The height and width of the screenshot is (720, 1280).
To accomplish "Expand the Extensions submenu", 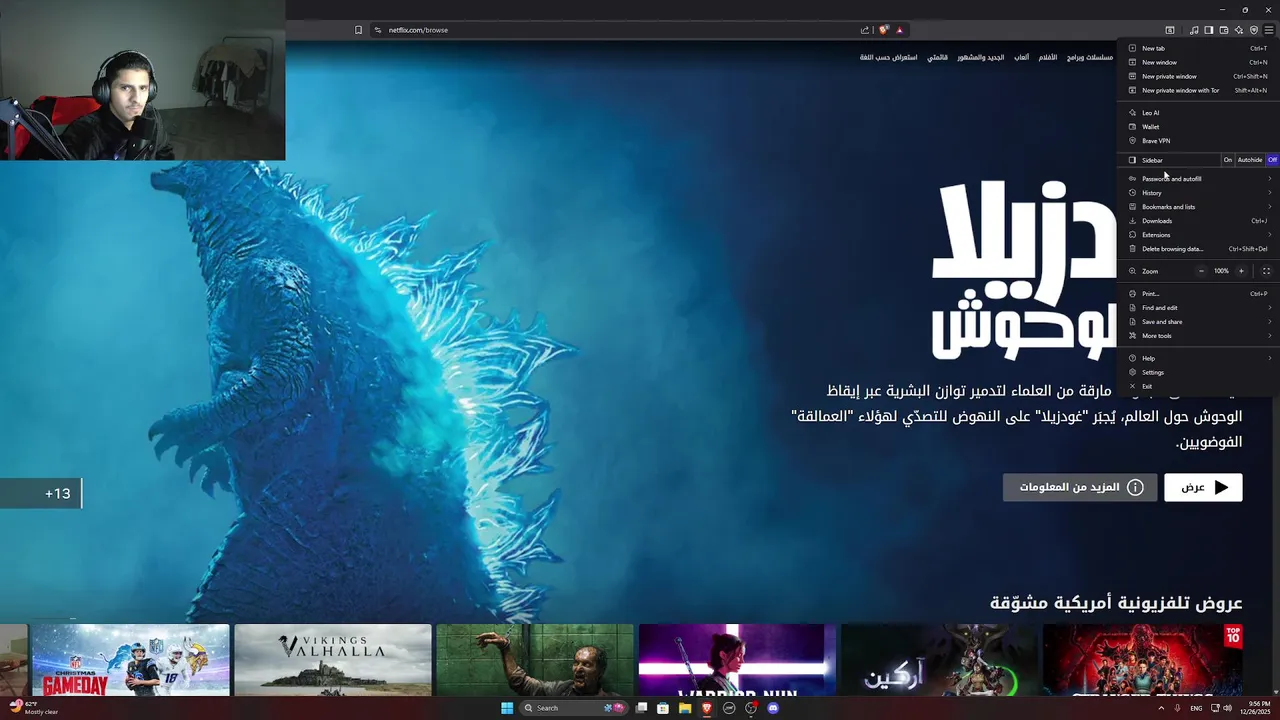I will pyautogui.click(x=1198, y=235).
